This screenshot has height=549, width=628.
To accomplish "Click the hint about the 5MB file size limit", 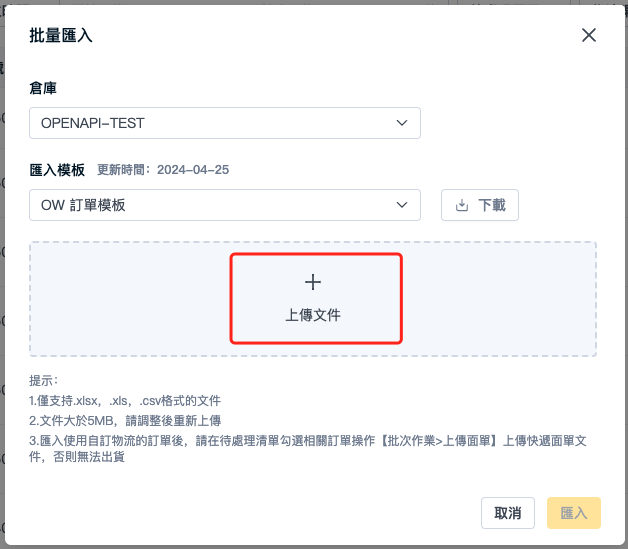I will click(x=125, y=421).
